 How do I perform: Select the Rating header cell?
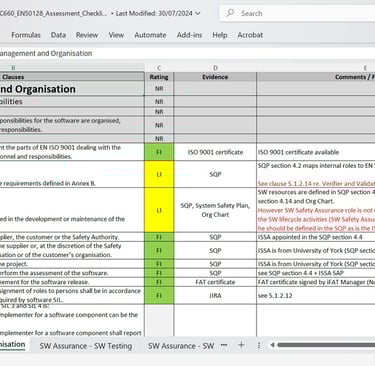(159, 77)
